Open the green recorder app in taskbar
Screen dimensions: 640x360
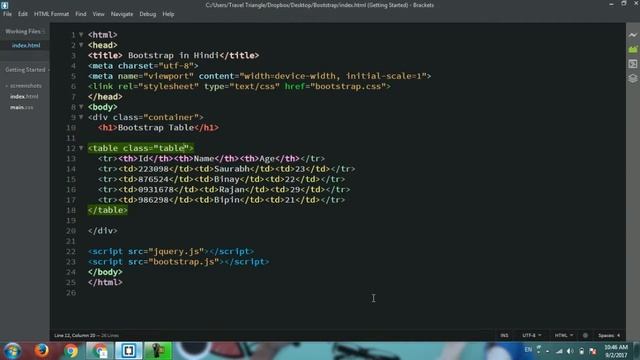coord(158,351)
